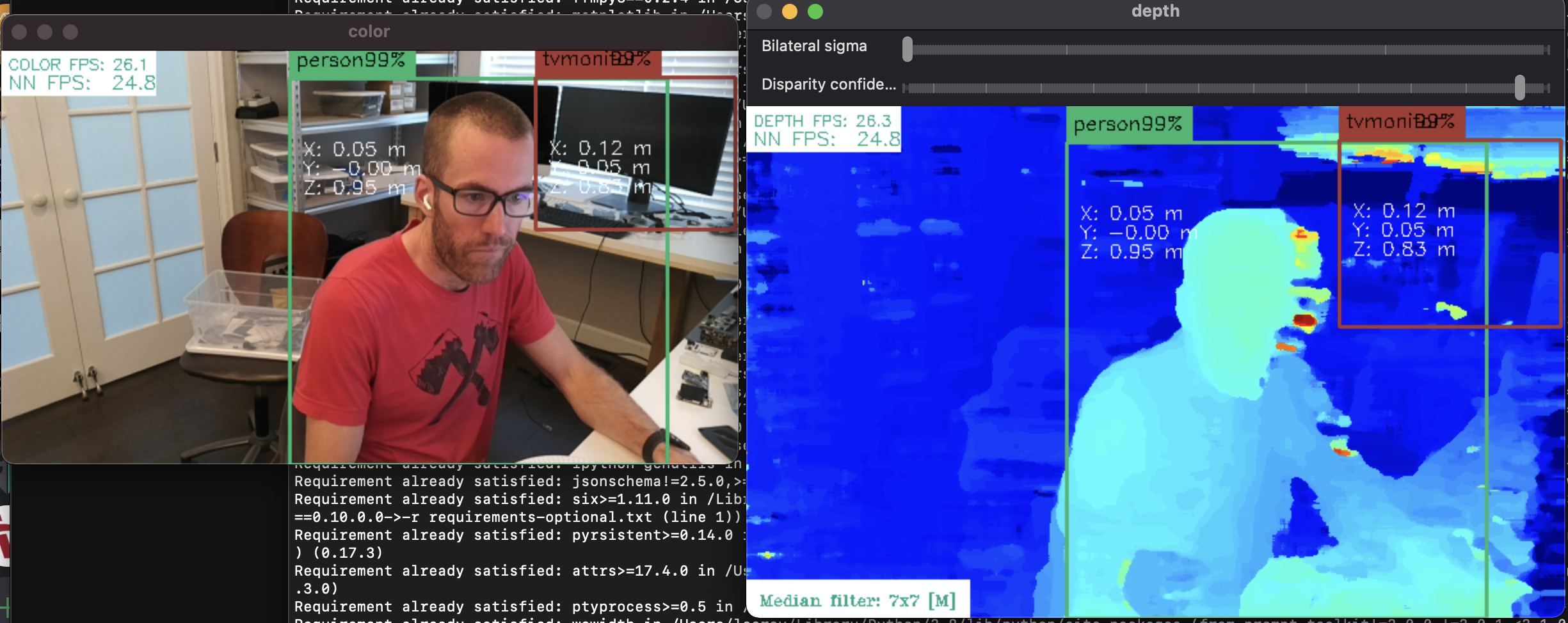Click 'Z: 0.83 m' text in depth window
The image size is (1568, 623).
tap(1404, 249)
